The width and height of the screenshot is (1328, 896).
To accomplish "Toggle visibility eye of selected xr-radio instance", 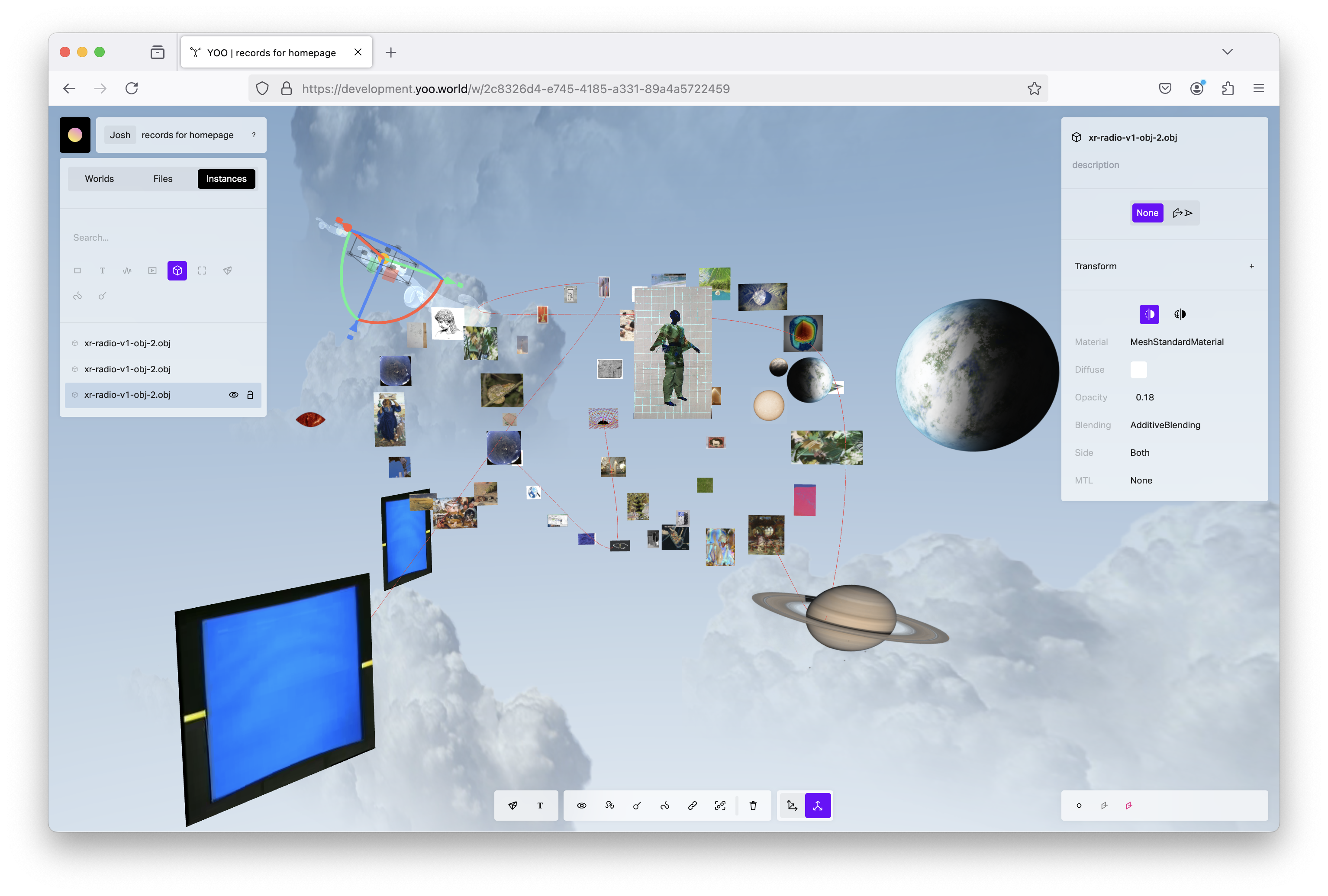I will pyautogui.click(x=233, y=395).
